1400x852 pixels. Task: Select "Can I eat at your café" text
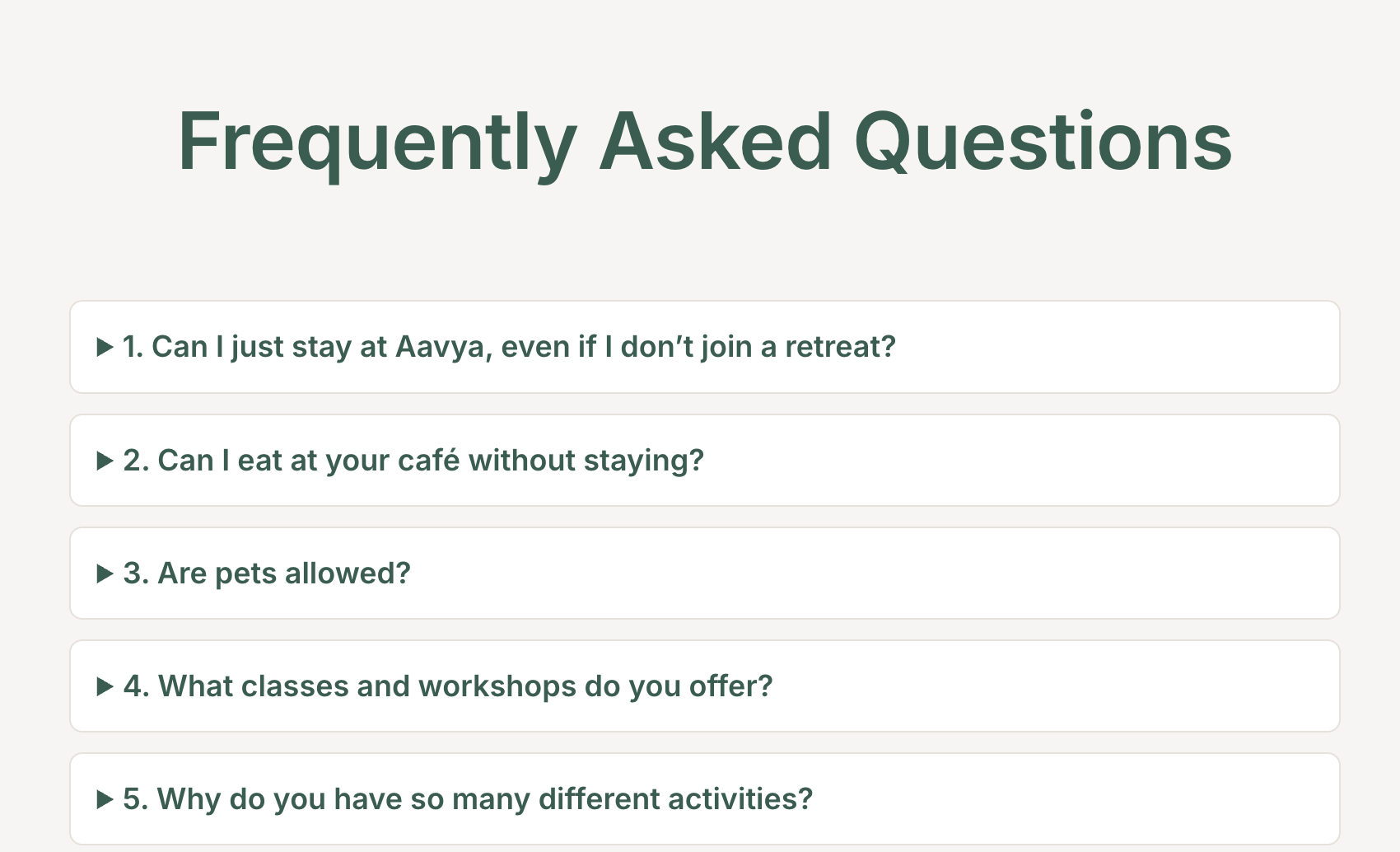tap(413, 461)
